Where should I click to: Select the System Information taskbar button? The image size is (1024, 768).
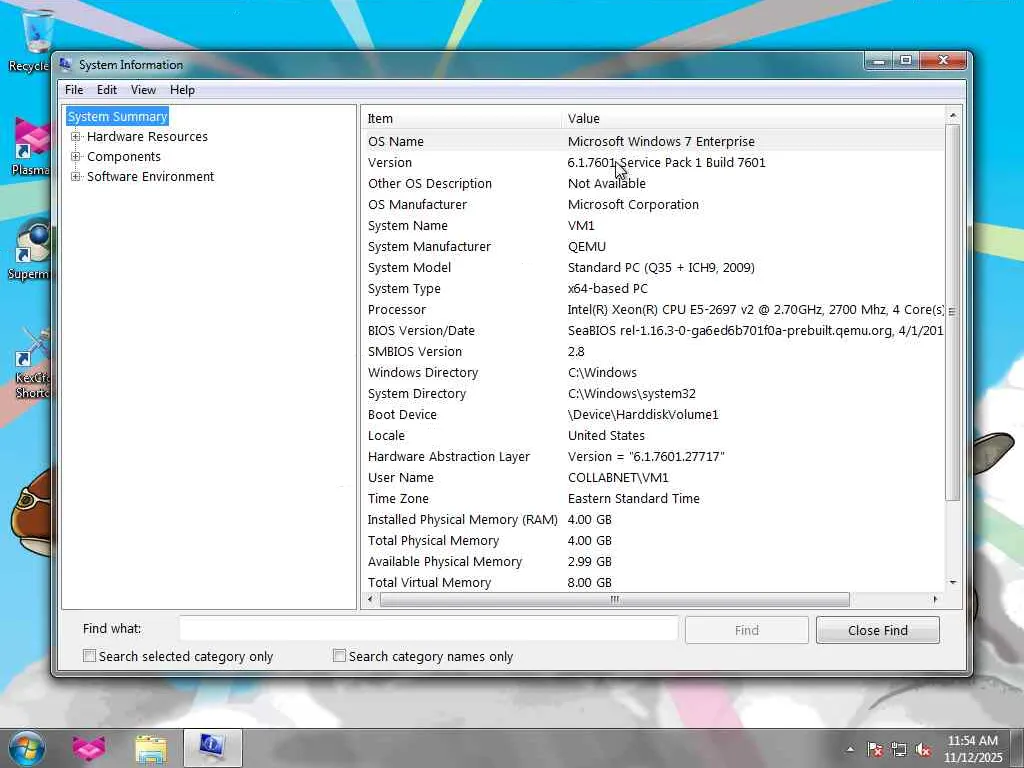[212, 748]
